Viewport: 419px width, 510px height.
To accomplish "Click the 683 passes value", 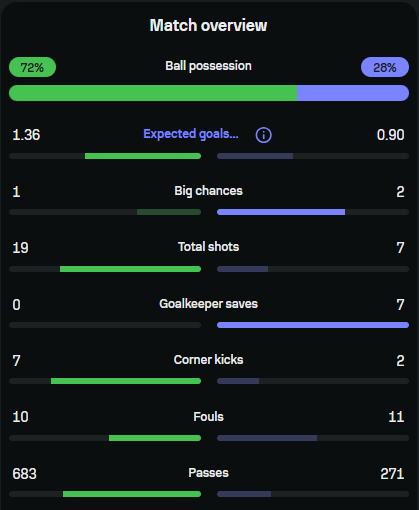I will (24, 474).
